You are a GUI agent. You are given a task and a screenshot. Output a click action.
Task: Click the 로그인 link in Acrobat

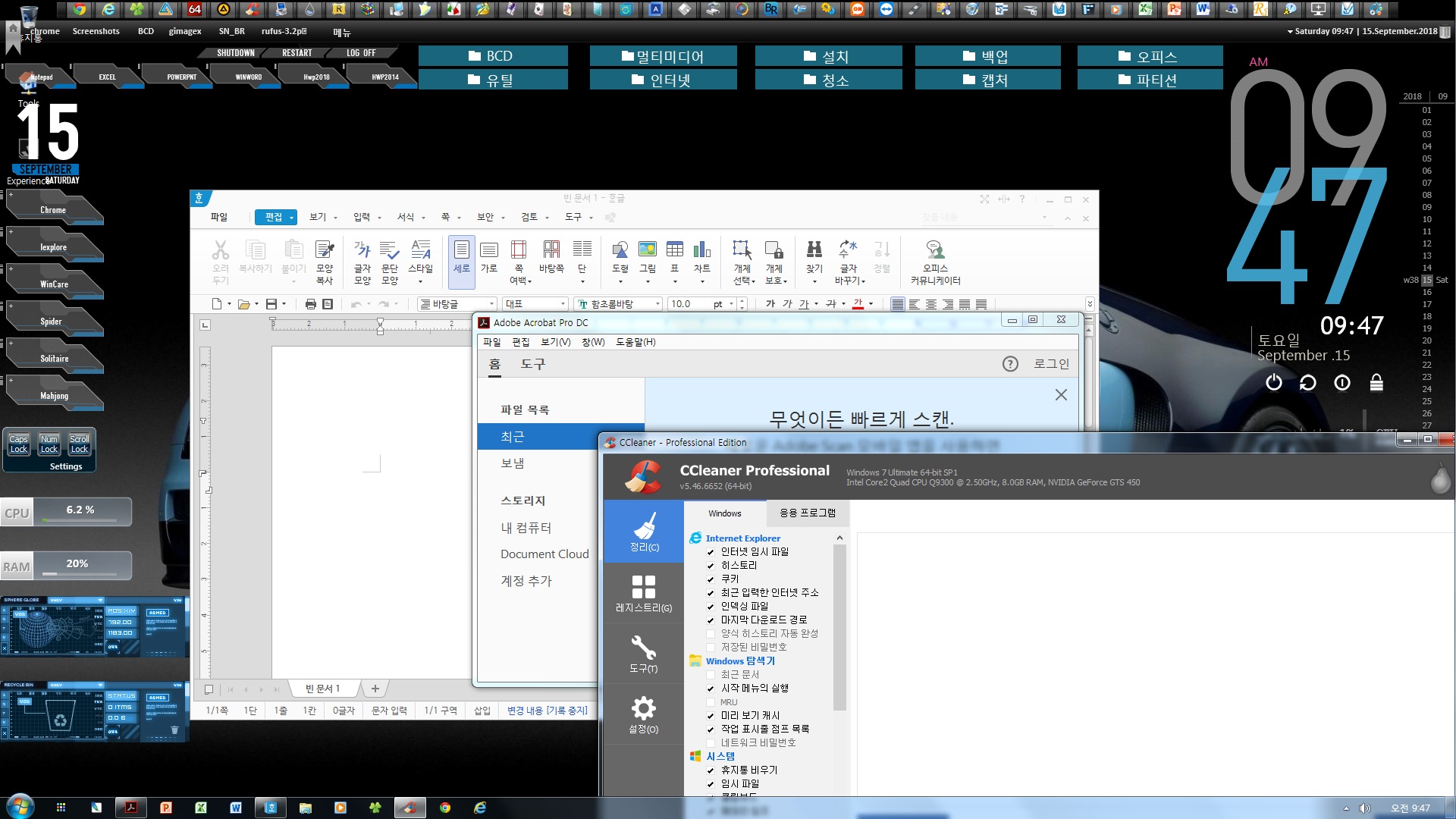pos(1051,364)
